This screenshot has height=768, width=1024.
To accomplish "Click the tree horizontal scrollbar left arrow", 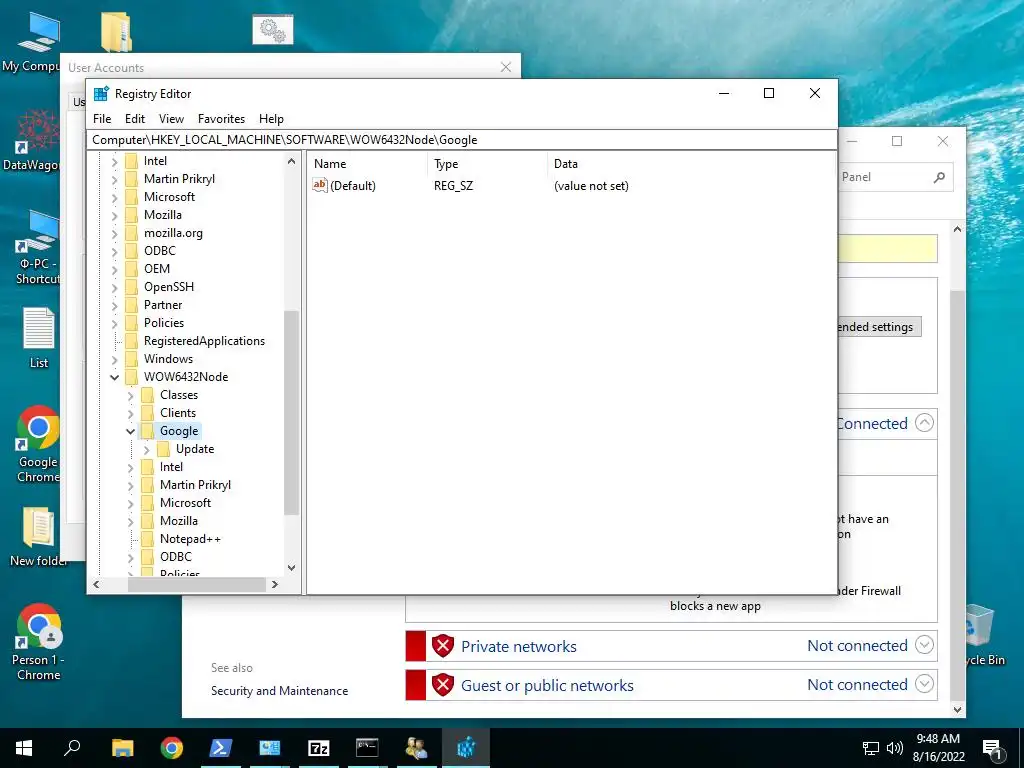I will (x=97, y=584).
